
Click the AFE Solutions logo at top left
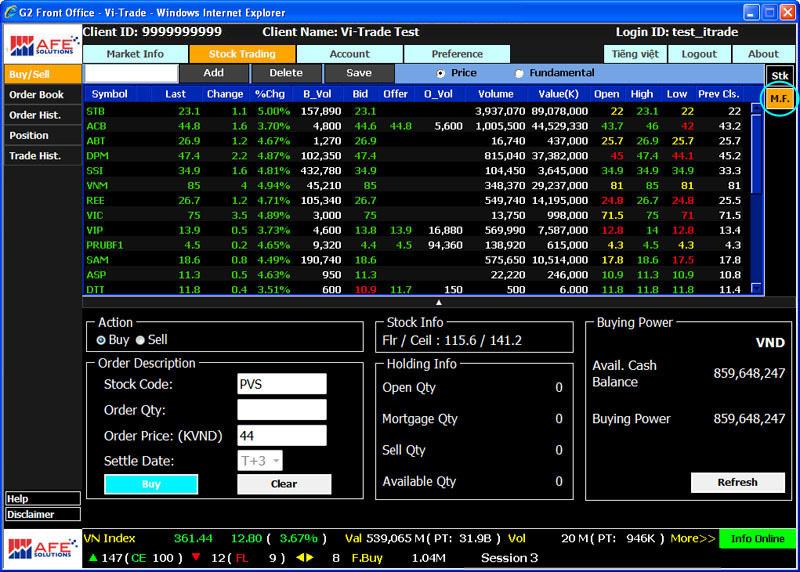(41, 46)
